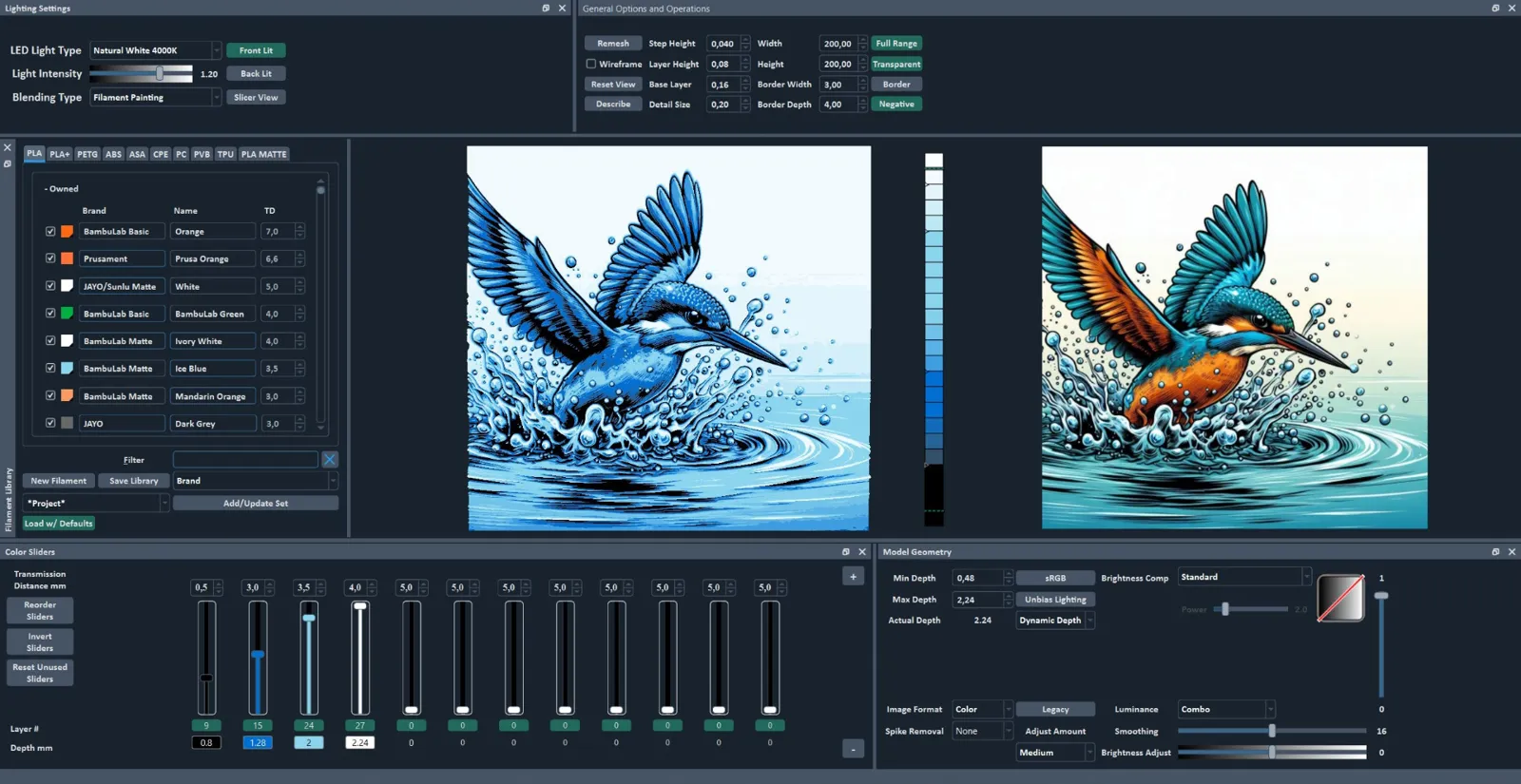Float the Lighting Settings panel
This screenshot has width=1521, height=784.
point(546,9)
